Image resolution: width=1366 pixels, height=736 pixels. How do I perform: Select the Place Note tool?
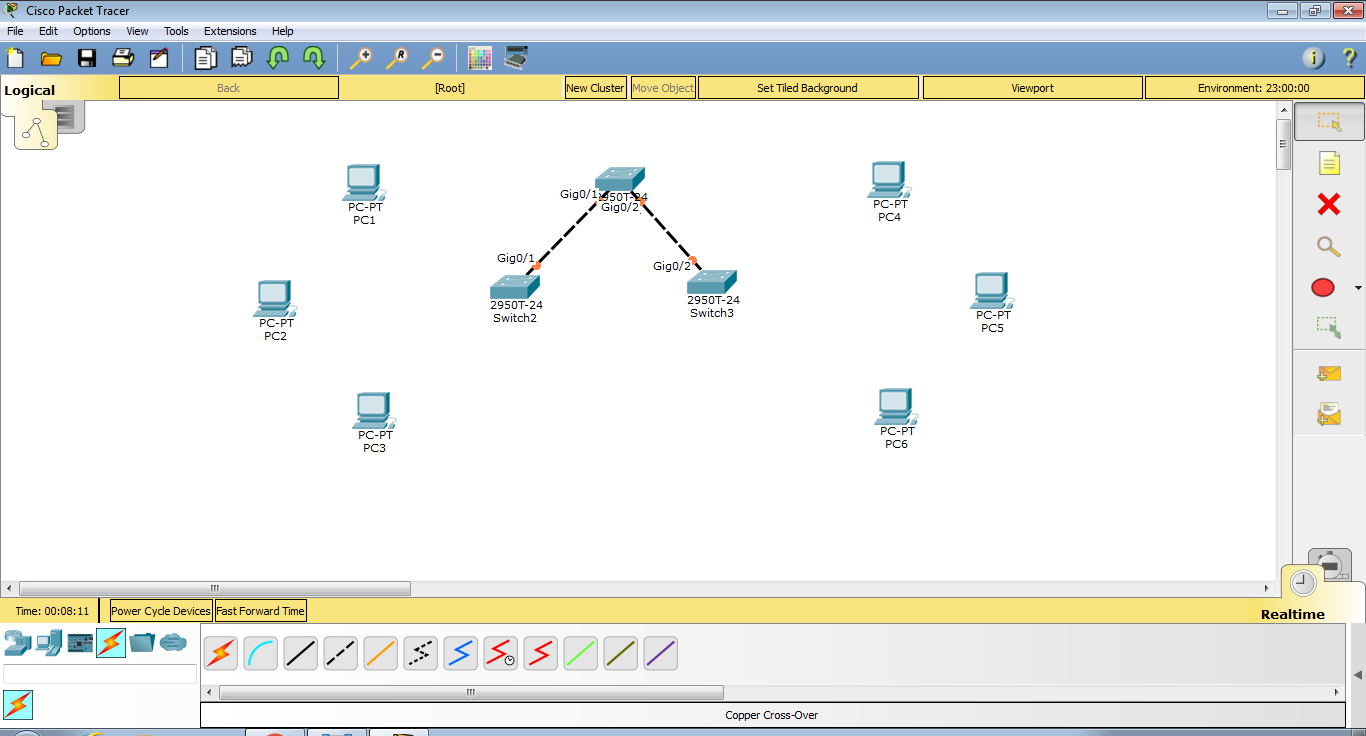(x=1327, y=162)
